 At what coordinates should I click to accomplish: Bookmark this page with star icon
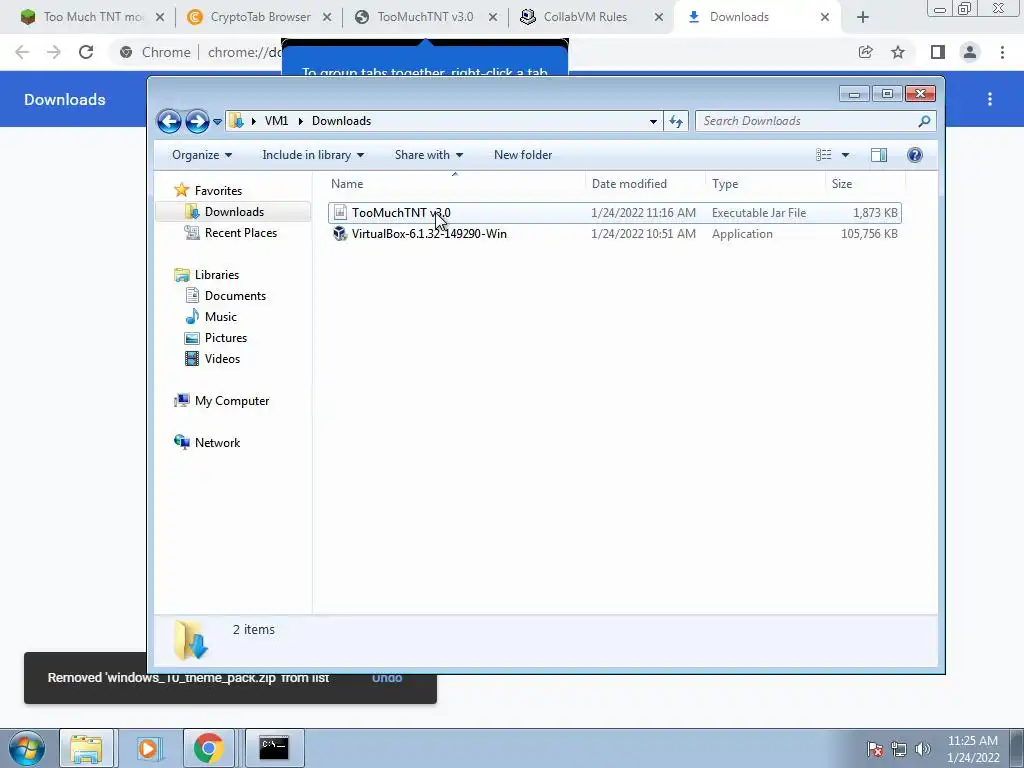click(x=898, y=52)
